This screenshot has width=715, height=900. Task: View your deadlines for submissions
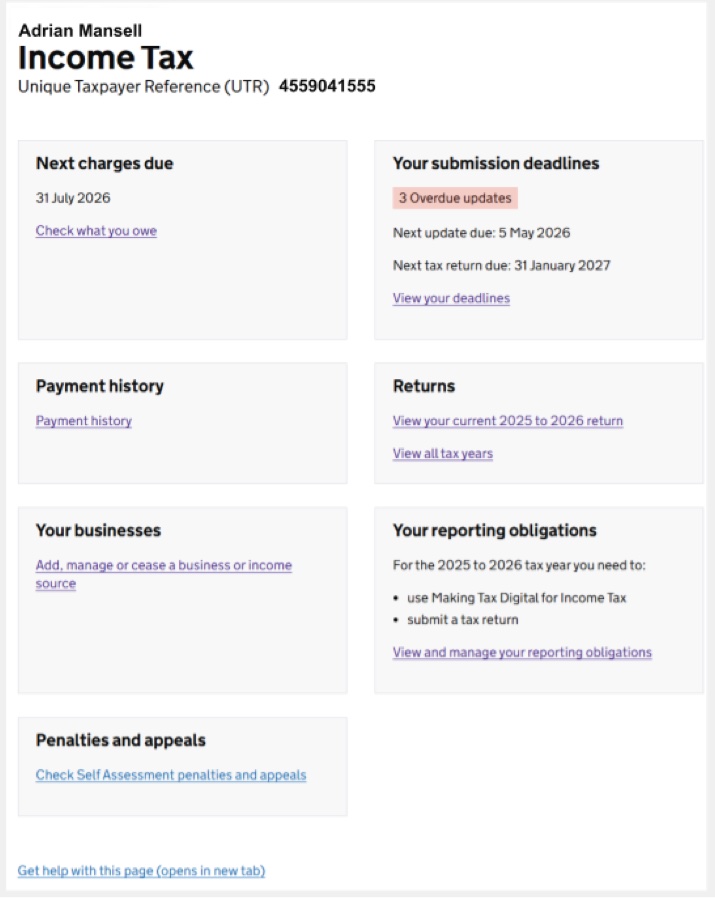pos(450,298)
